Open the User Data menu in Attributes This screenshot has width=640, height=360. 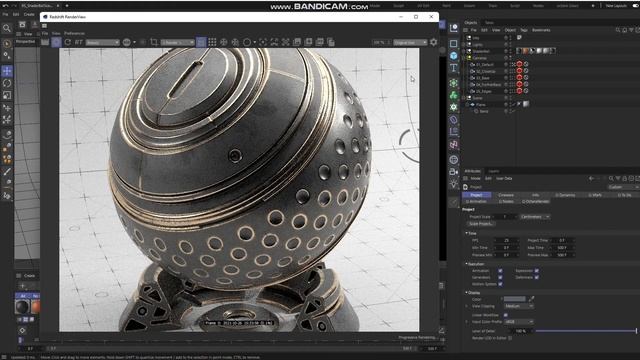(x=504, y=178)
